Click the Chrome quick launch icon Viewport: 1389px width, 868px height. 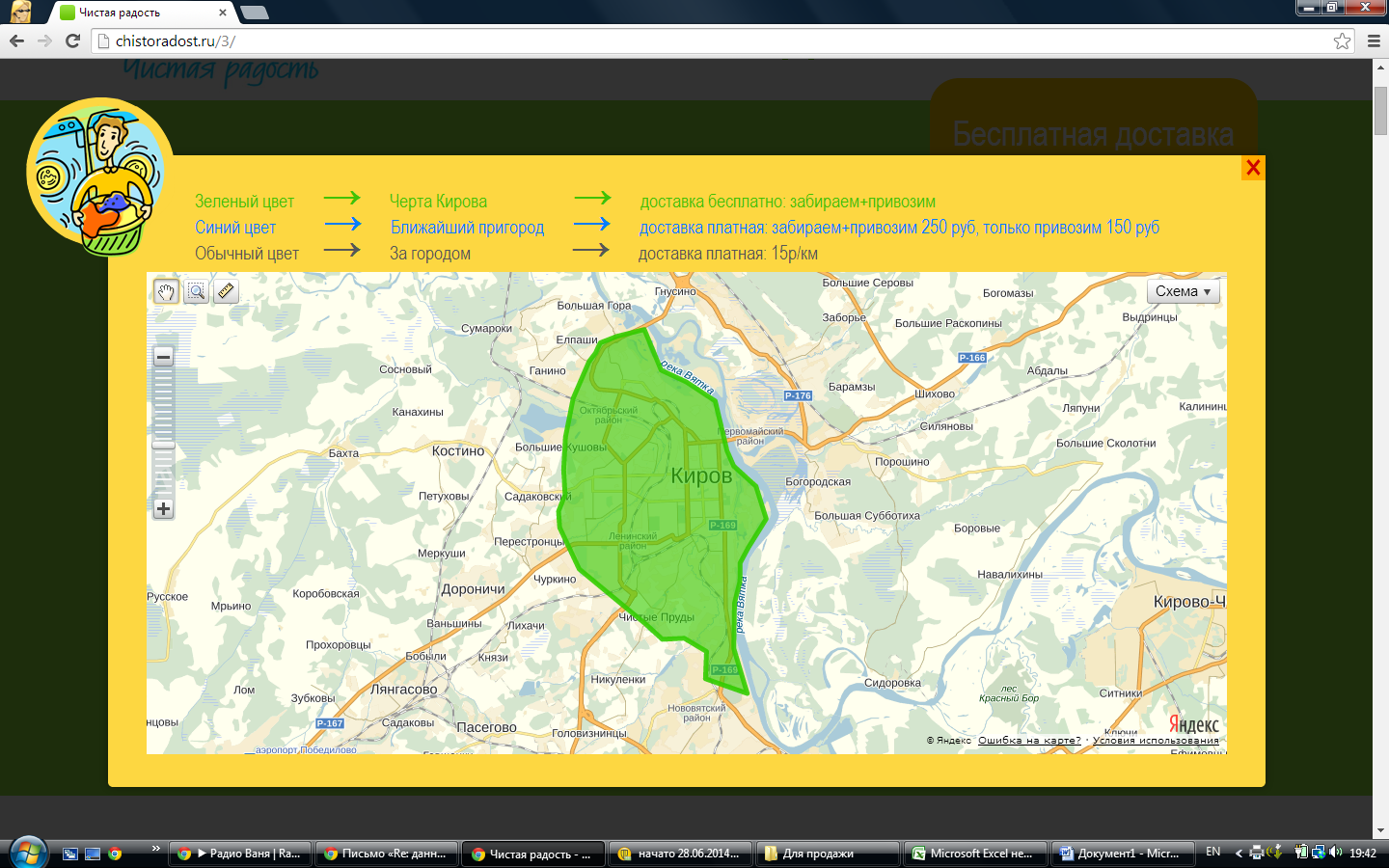click(115, 853)
